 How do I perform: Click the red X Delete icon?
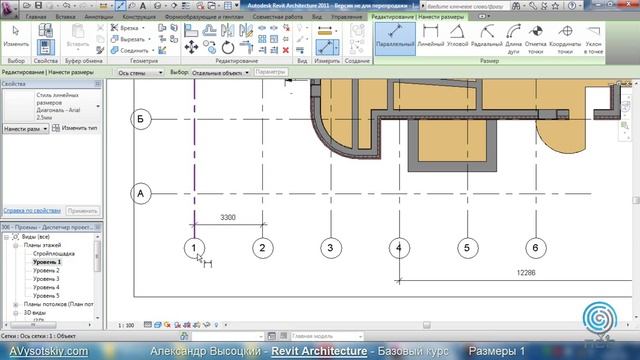pyautogui.click(x=286, y=50)
